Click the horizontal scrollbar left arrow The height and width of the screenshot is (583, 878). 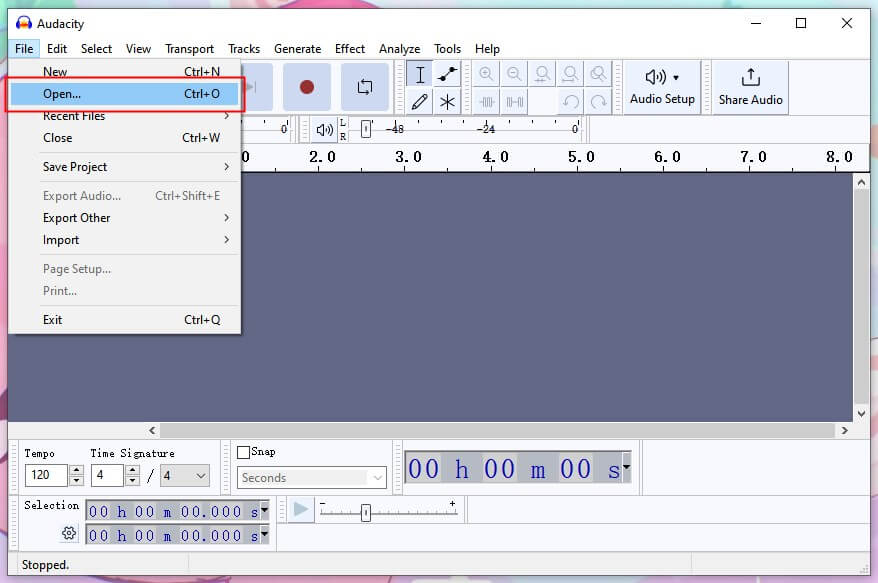coord(152,430)
